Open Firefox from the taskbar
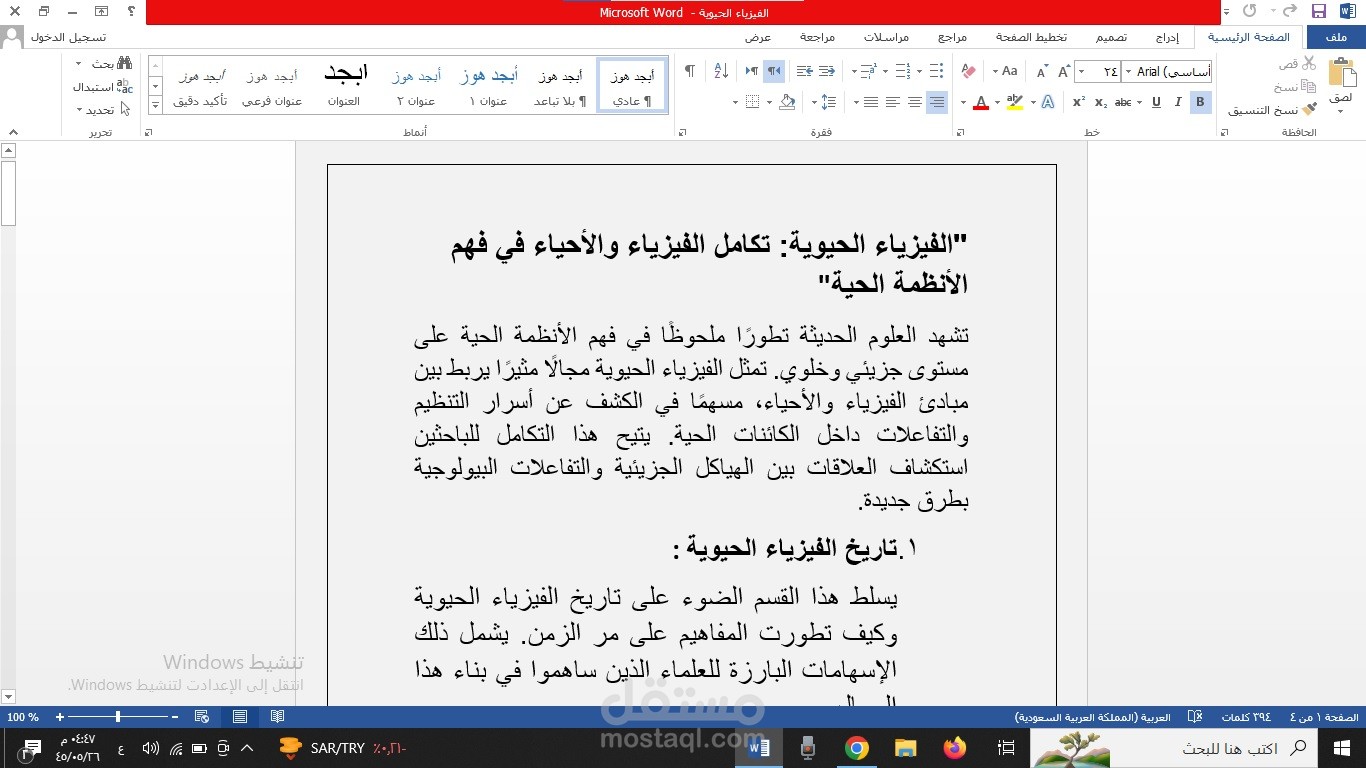Image resolution: width=1366 pixels, height=768 pixels. click(x=954, y=748)
